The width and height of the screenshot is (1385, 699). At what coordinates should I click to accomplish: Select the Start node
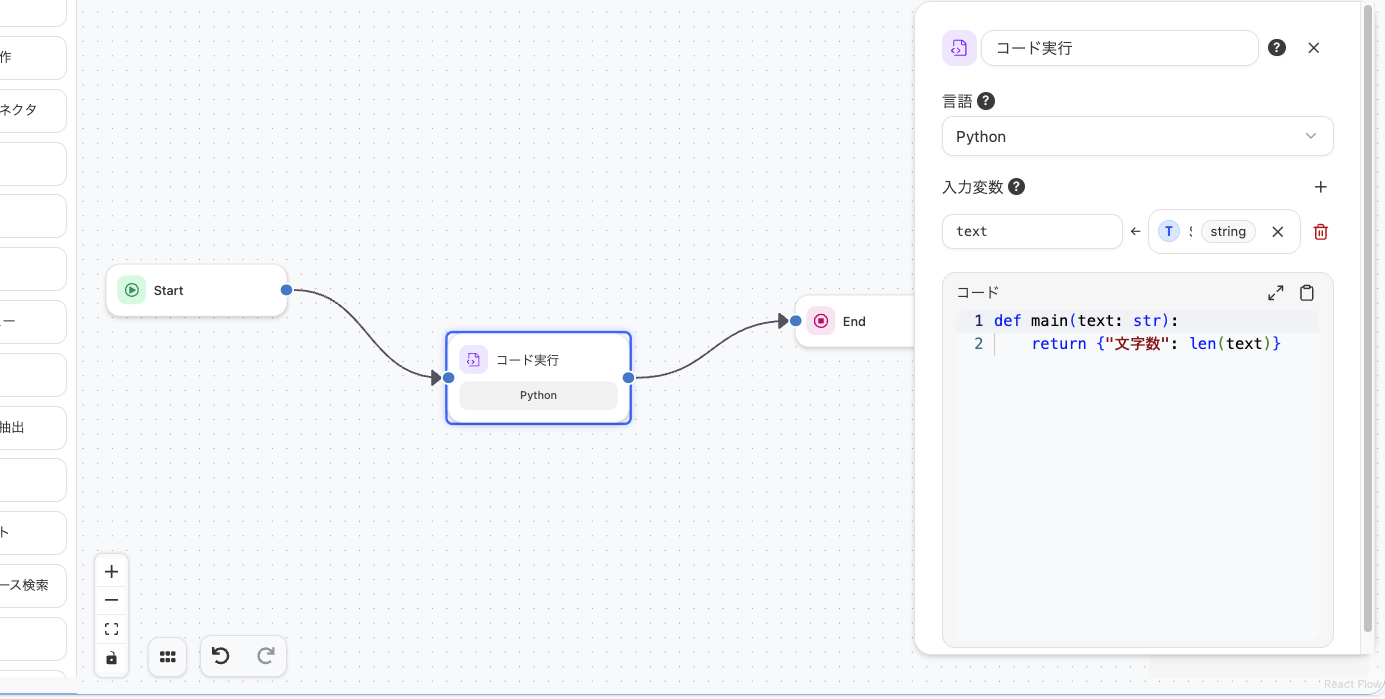coord(196,290)
